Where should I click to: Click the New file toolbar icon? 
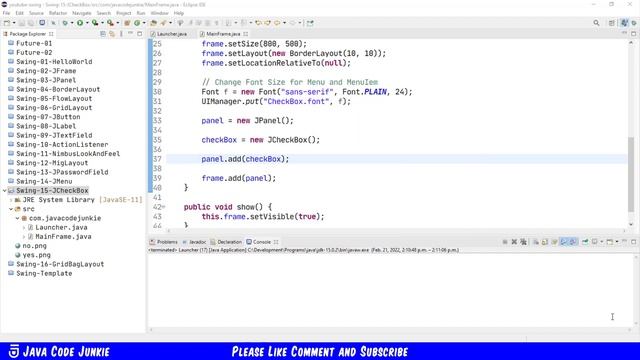[7, 23]
